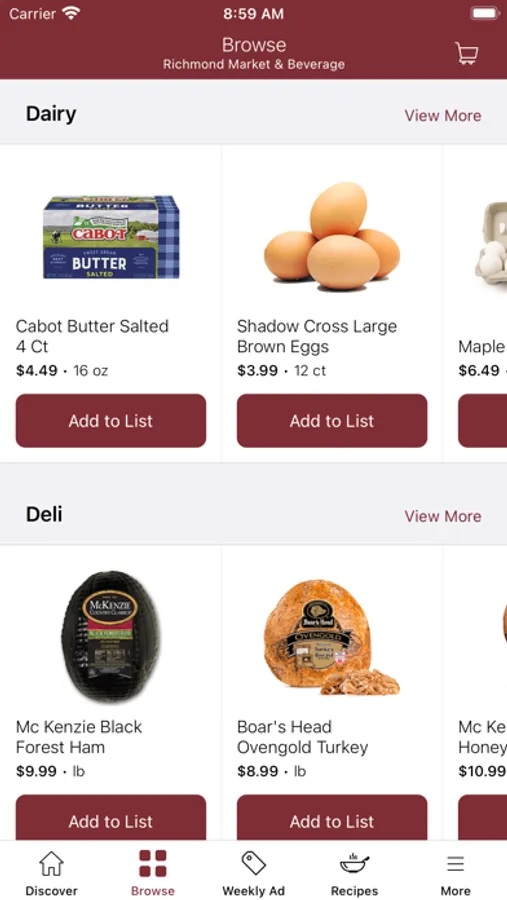Open the Cabot Butter product image

(x=111, y=237)
